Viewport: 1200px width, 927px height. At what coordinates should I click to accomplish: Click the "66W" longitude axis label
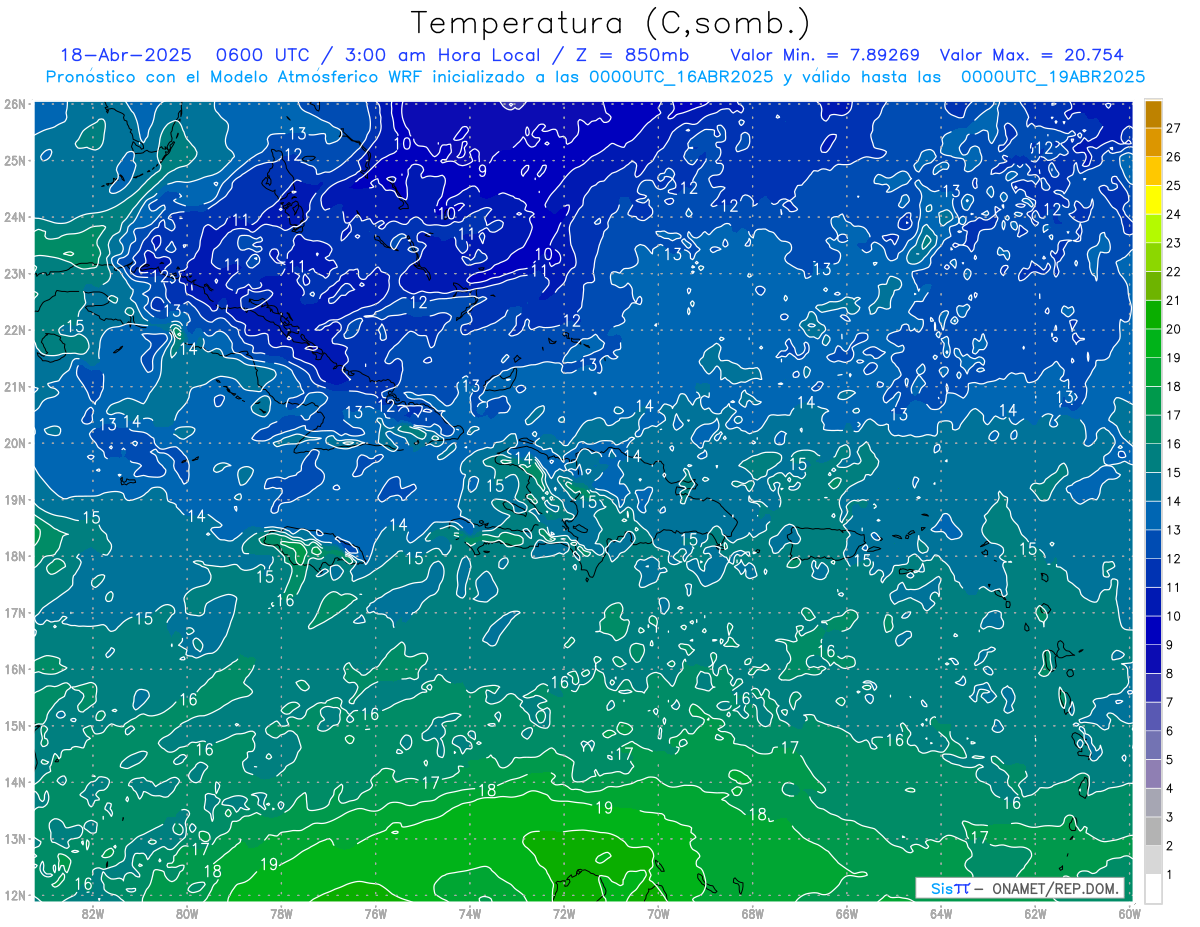click(x=846, y=912)
